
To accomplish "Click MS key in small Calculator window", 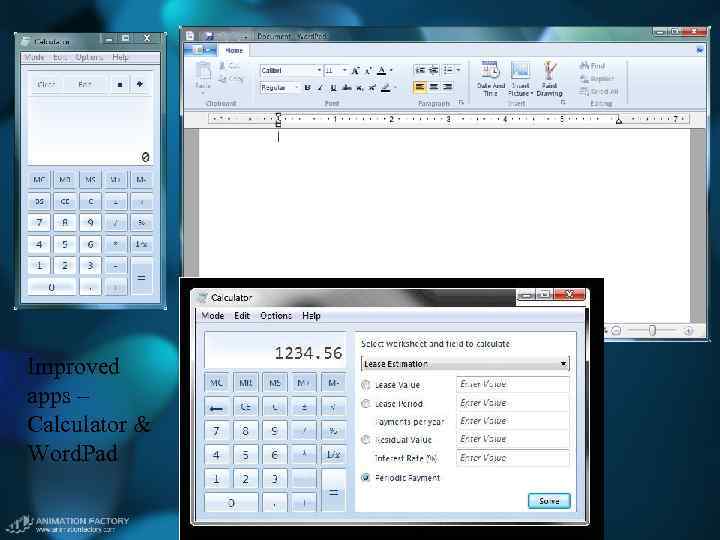I will 90,180.
